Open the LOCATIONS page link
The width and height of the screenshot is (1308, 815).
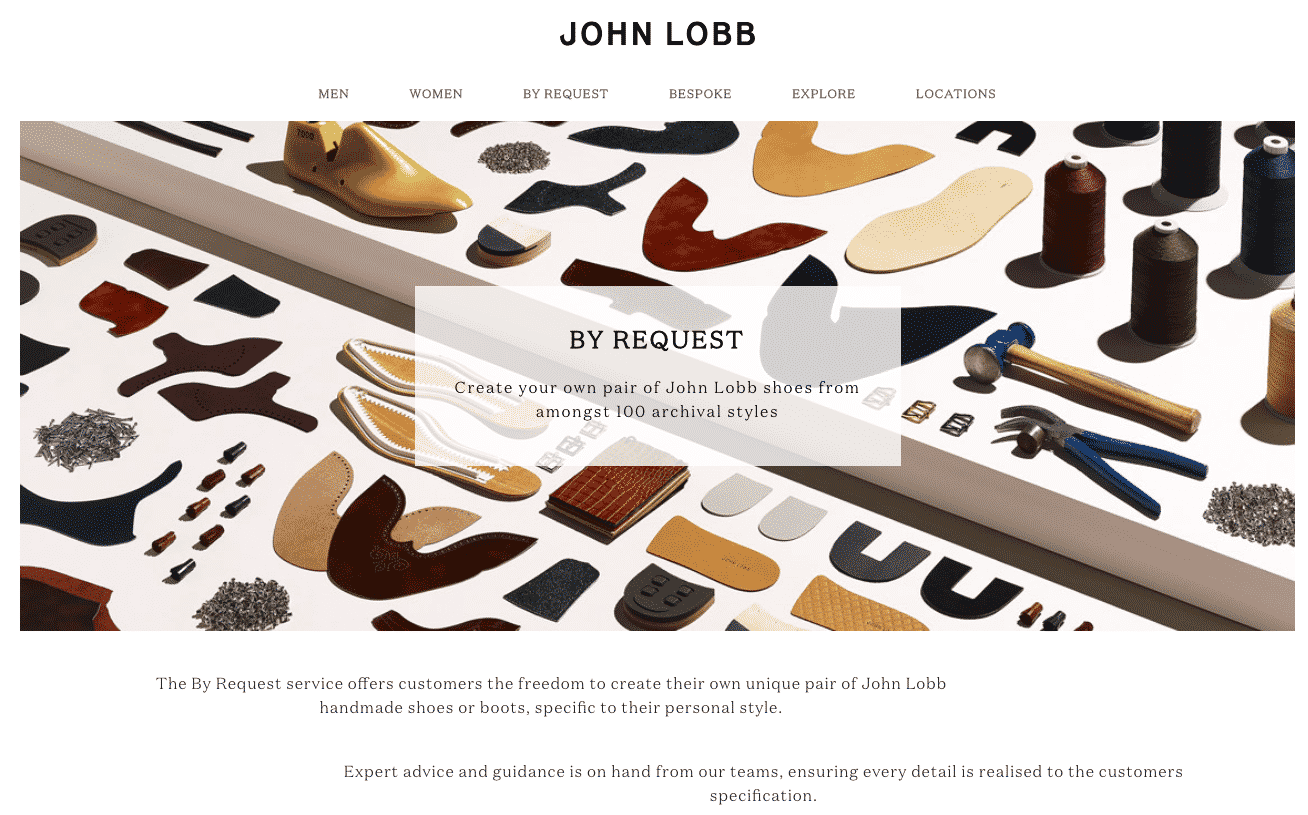click(x=955, y=94)
